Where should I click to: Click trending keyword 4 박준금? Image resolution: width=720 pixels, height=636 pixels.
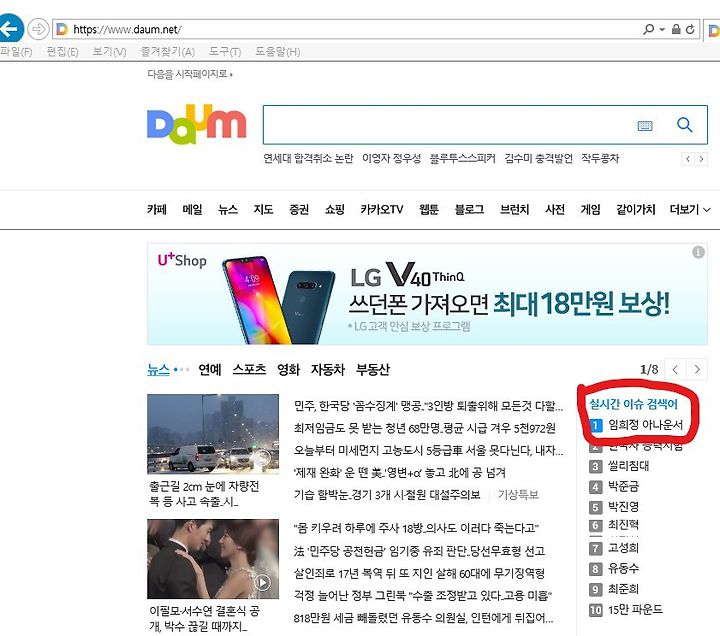pos(623,486)
